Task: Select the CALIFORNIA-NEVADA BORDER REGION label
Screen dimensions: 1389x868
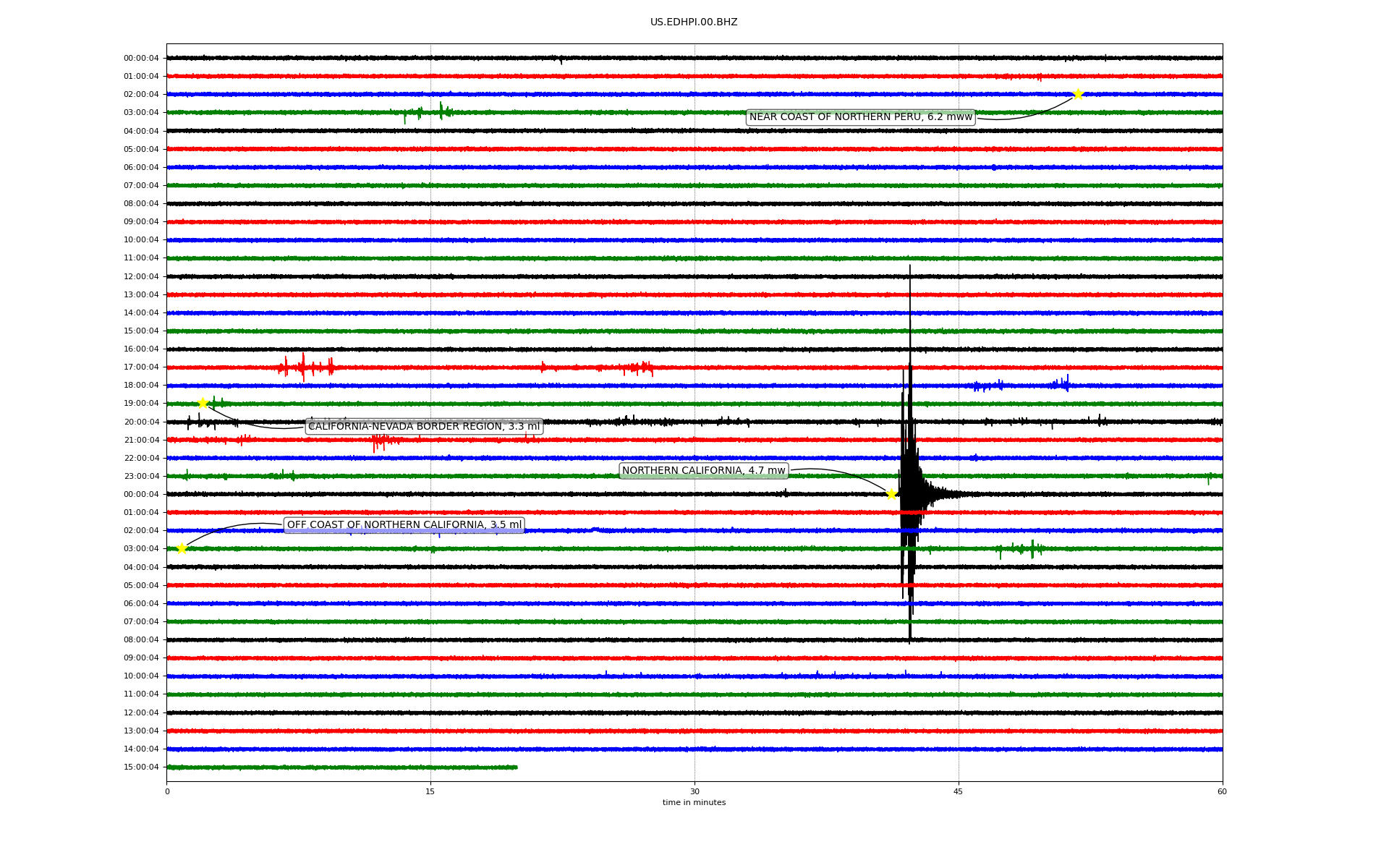Action: tap(424, 426)
